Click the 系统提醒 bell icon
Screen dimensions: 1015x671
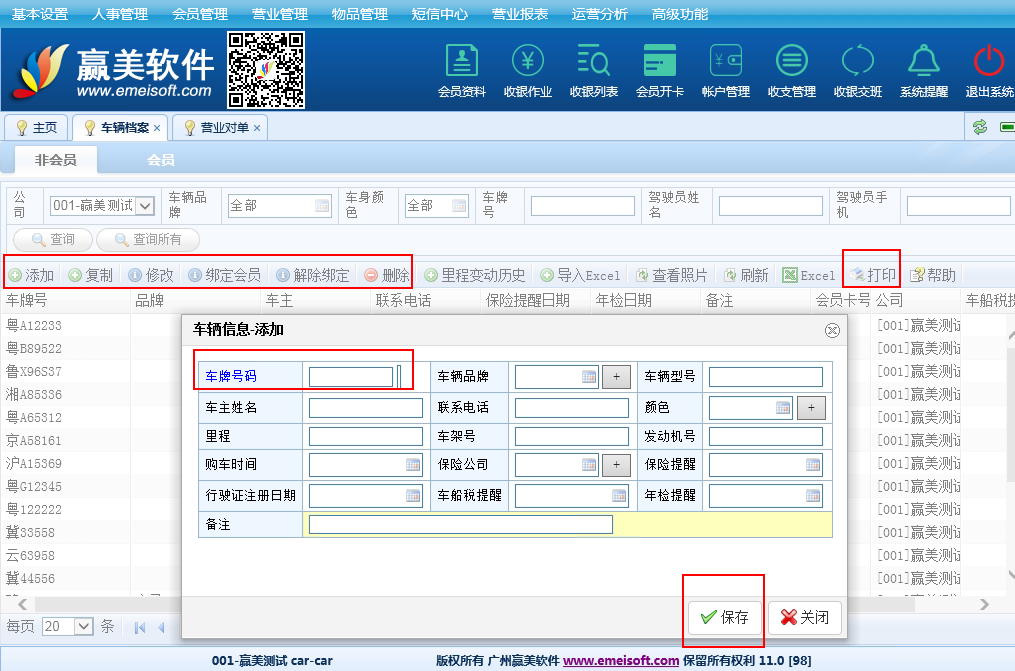coord(923,62)
